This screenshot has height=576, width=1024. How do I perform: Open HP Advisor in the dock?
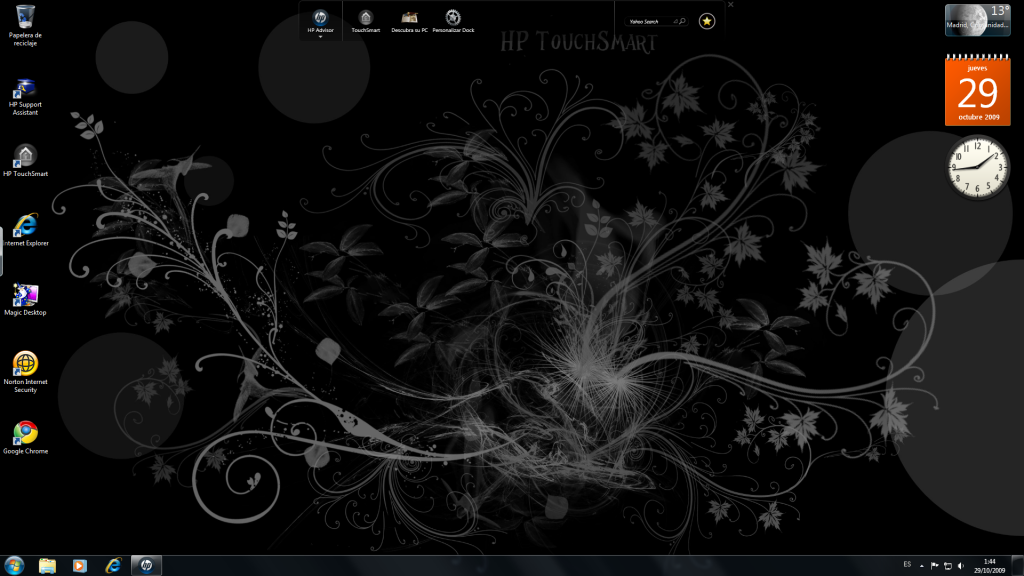click(320, 18)
